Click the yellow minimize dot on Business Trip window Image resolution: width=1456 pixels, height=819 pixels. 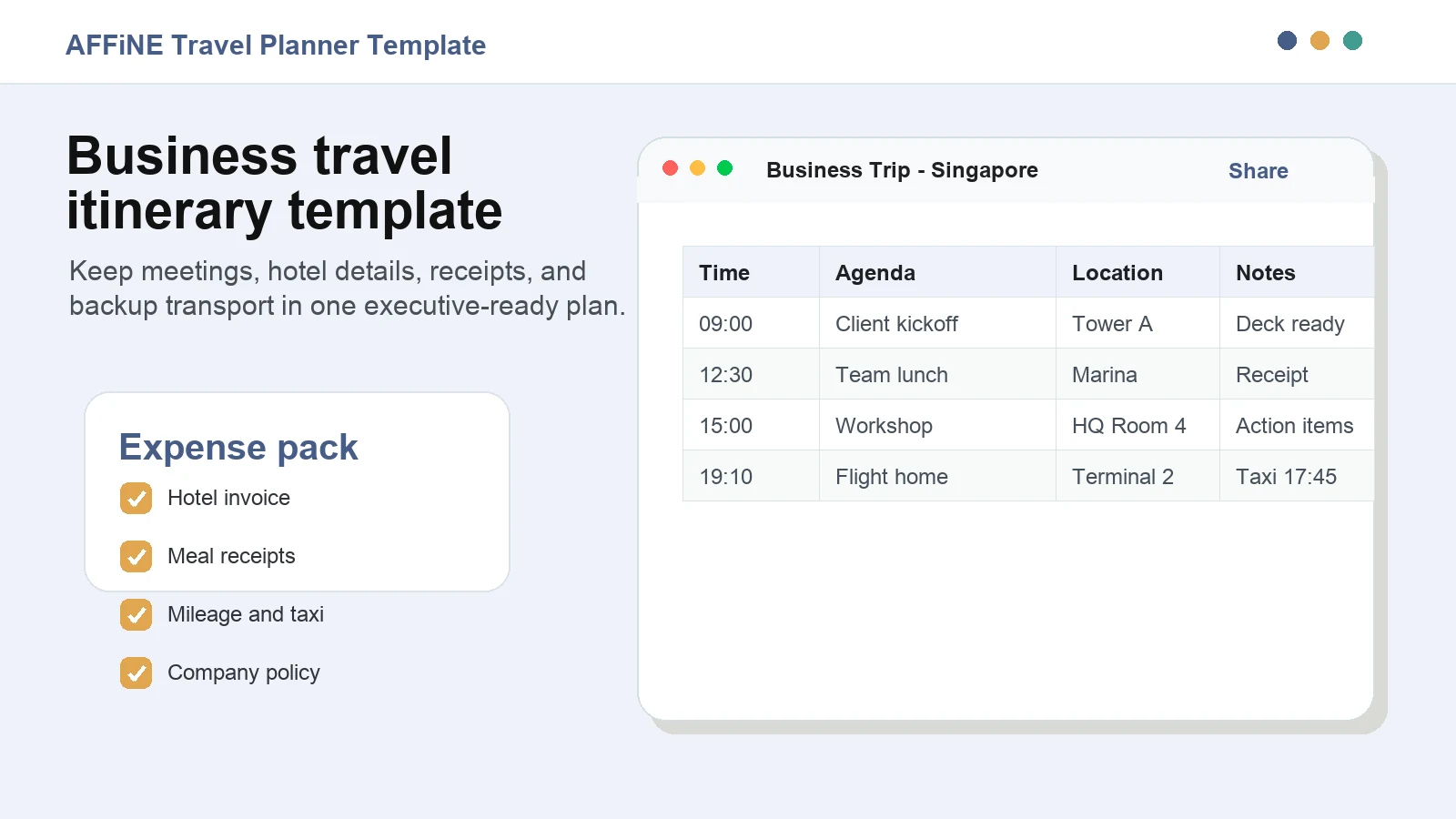point(698,168)
